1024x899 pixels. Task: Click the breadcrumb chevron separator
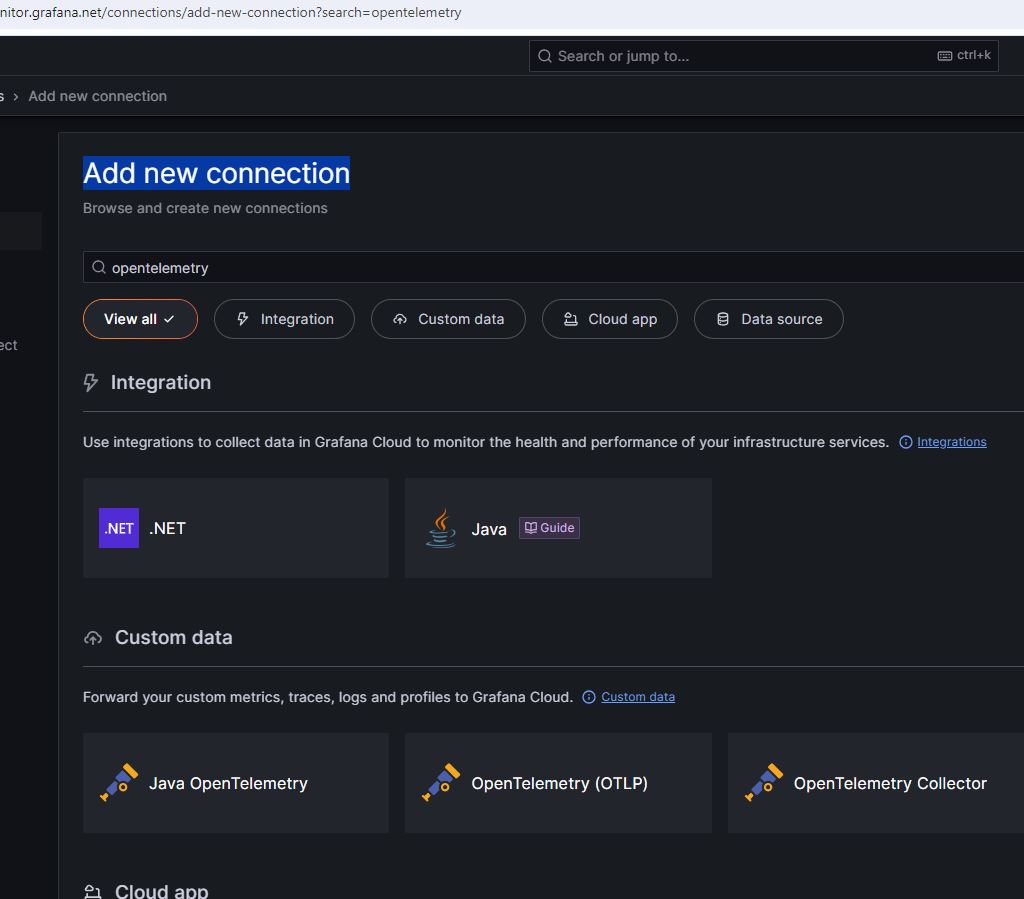click(16, 97)
